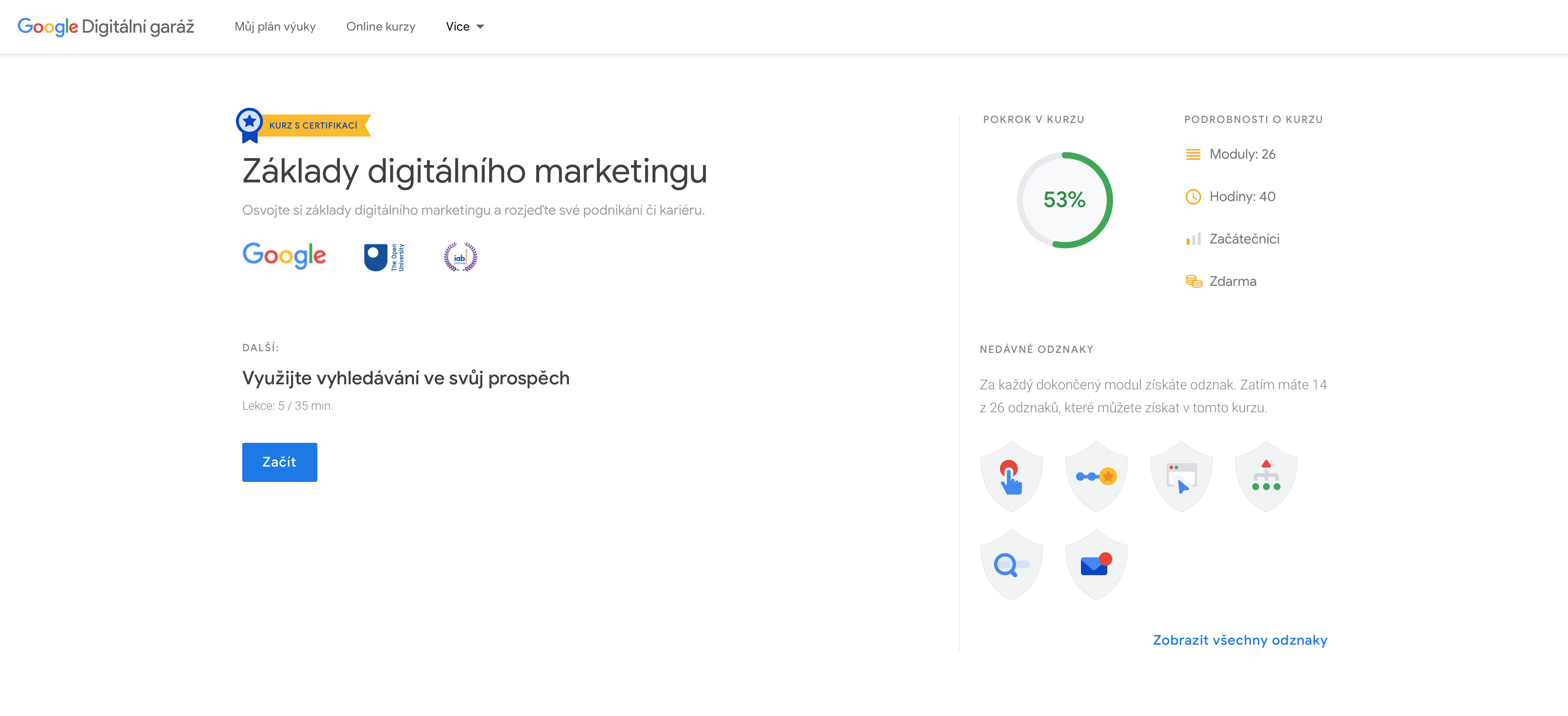Click the Google Digitální garáž home logo

pyautogui.click(x=106, y=27)
